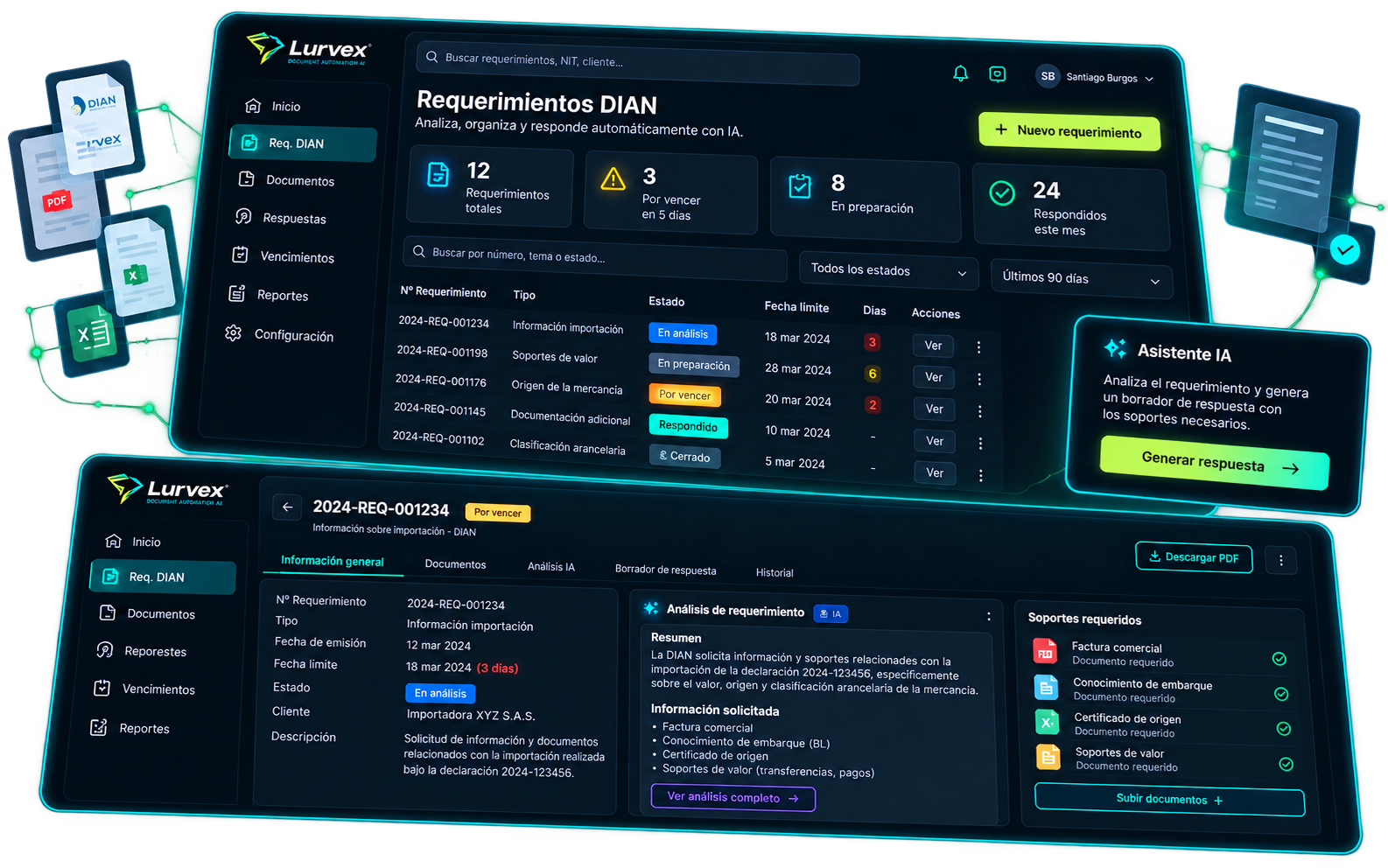Switch to the Documentos tab
Image resolution: width=1388 pixels, height=868 pixels.
tap(455, 564)
